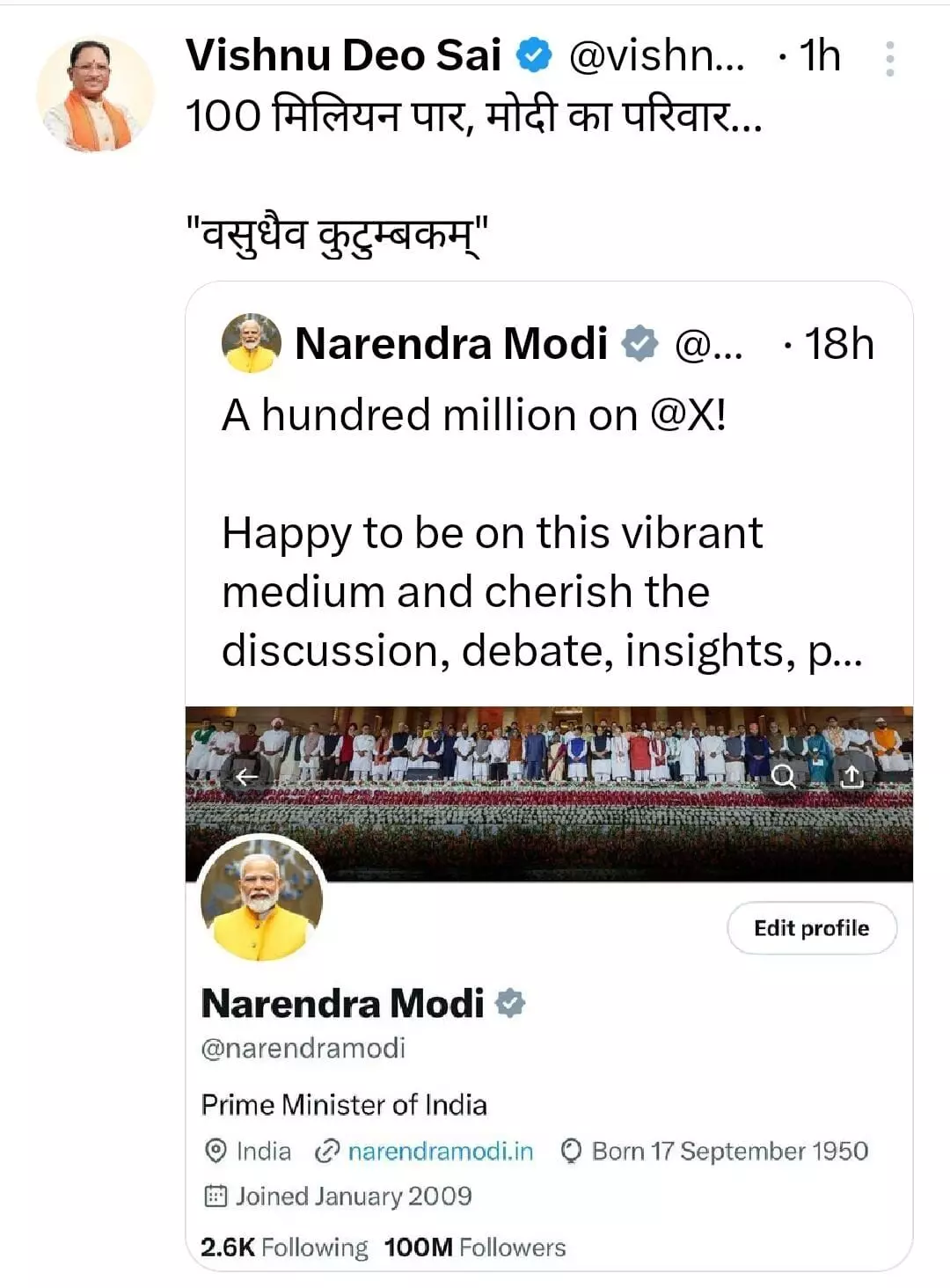Open the 100M Followers list
This screenshot has height=1288, width=950.
tap(475, 1248)
